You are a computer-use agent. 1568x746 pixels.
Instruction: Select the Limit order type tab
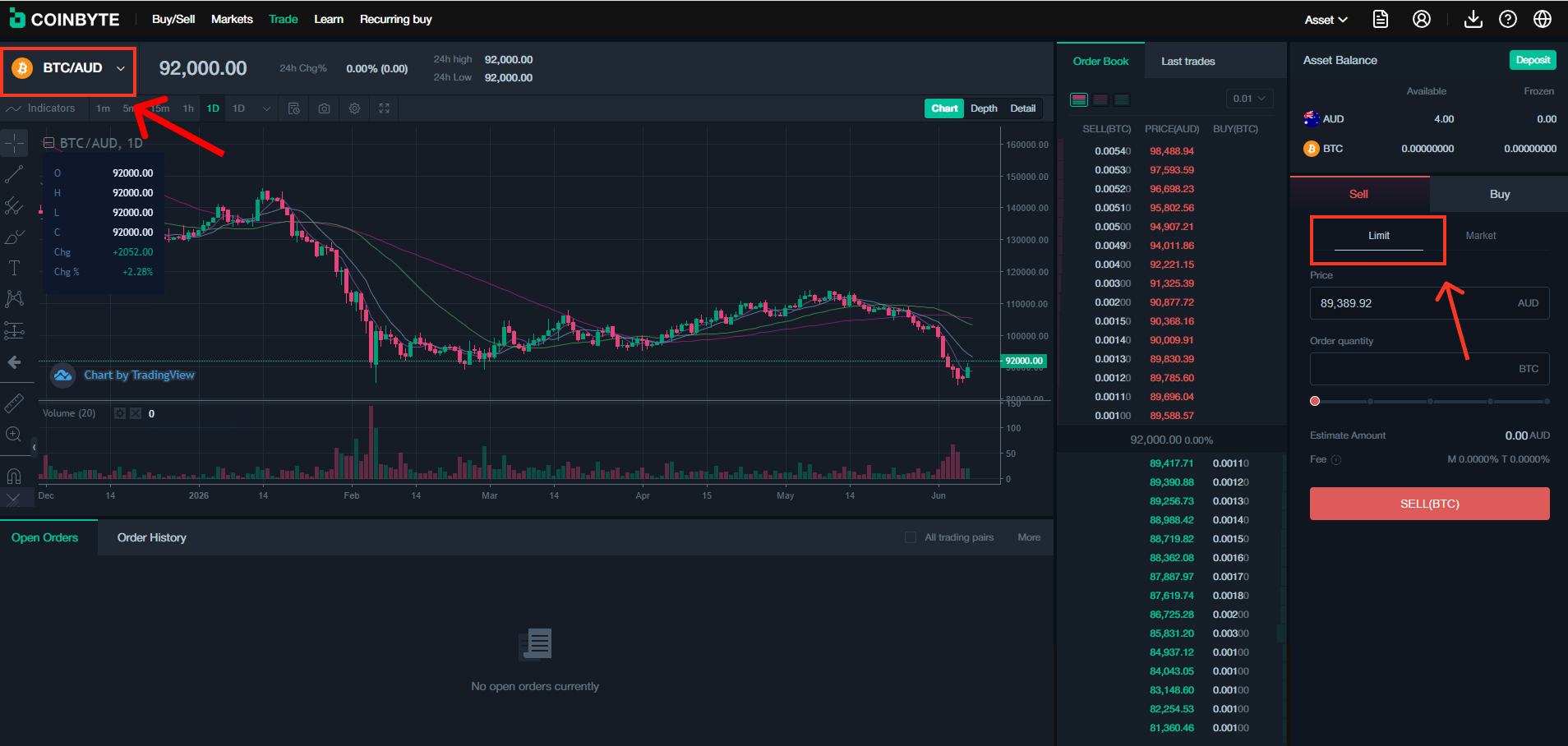1379,236
